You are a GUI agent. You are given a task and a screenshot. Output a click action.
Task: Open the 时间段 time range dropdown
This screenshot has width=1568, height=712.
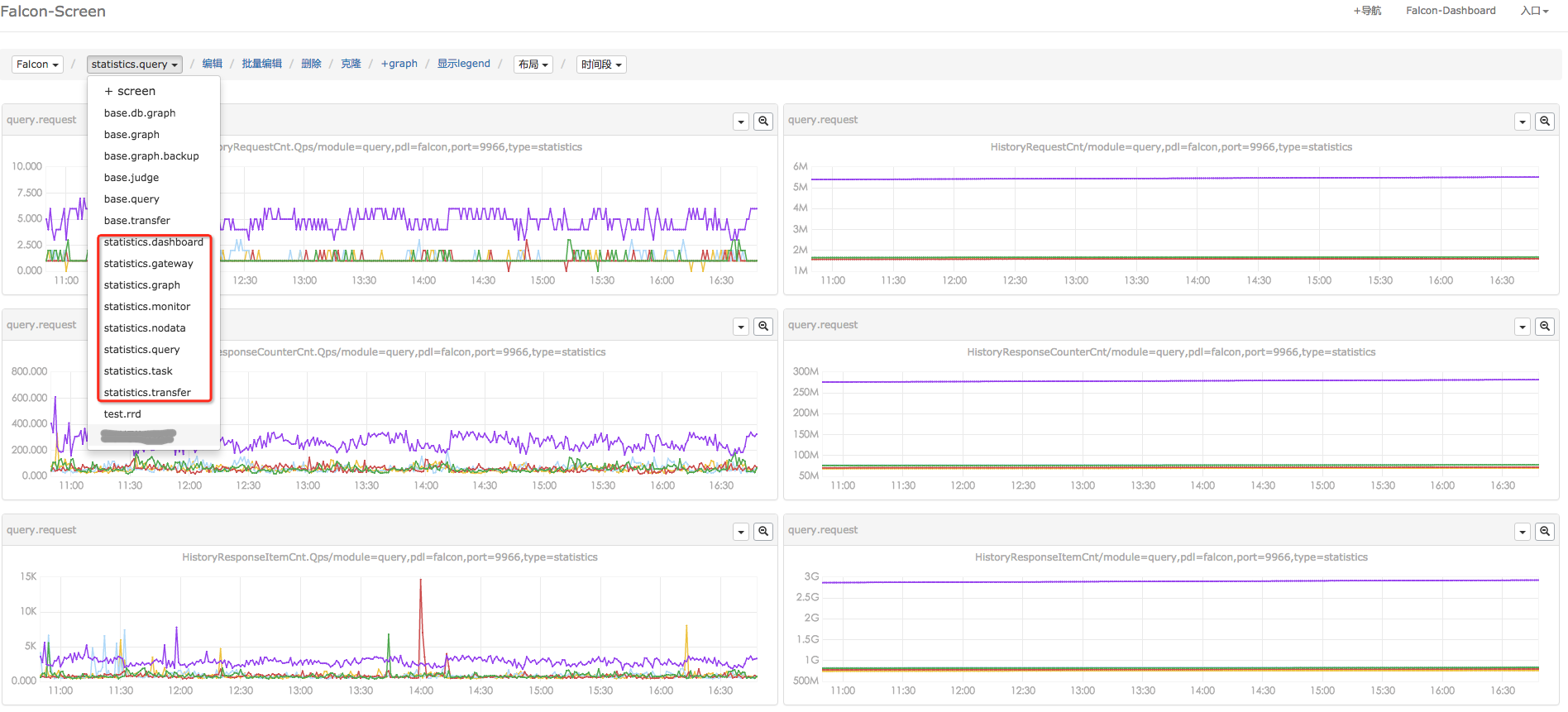point(601,65)
